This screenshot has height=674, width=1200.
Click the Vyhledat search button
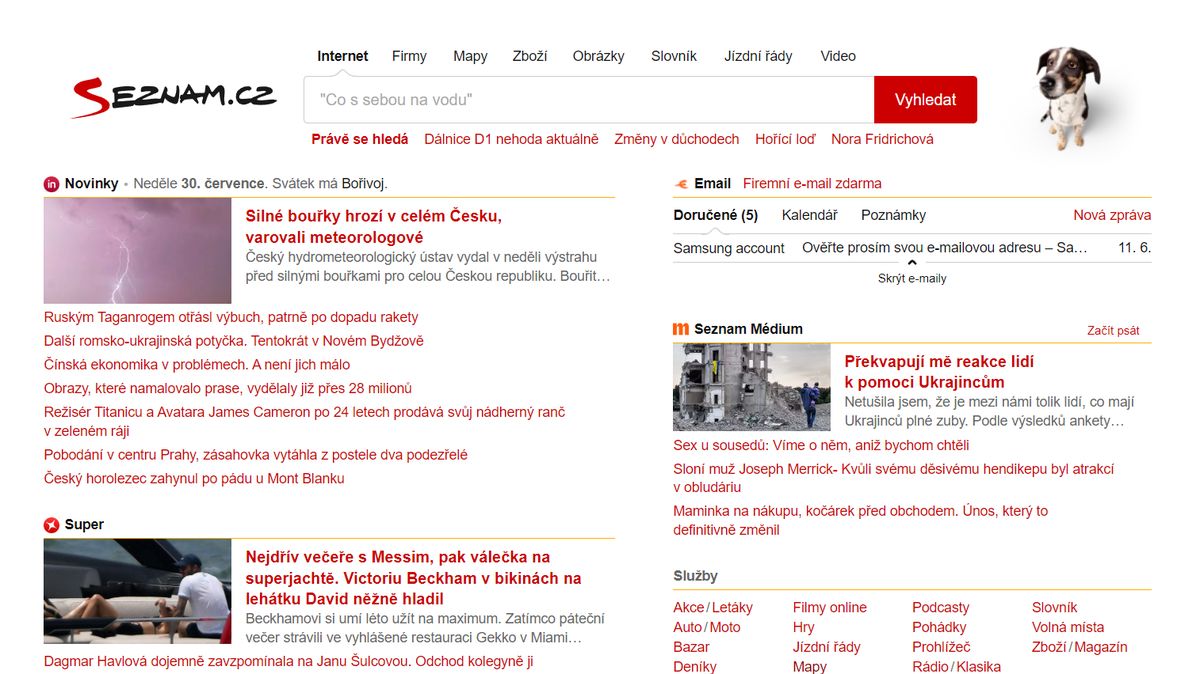pyautogui.click(x=926, y=100)
